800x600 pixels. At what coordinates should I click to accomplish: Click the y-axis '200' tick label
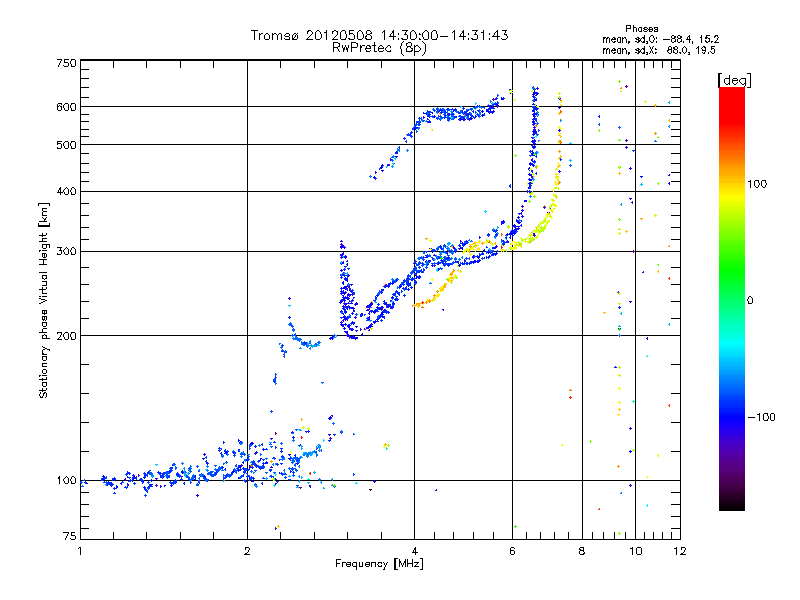pyautogui.click(x=66, y=336)
